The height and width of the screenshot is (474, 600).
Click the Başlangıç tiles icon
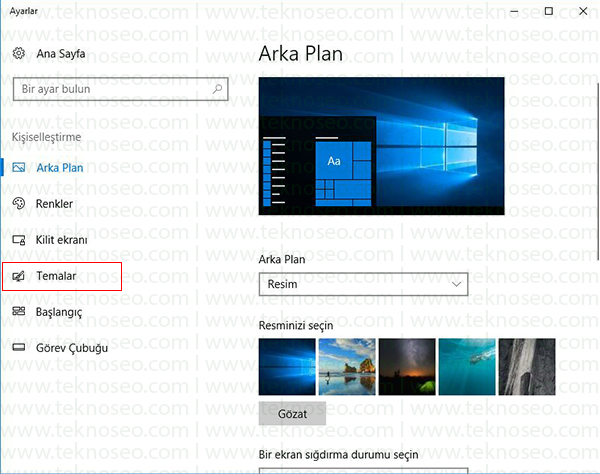click(19, 311)
